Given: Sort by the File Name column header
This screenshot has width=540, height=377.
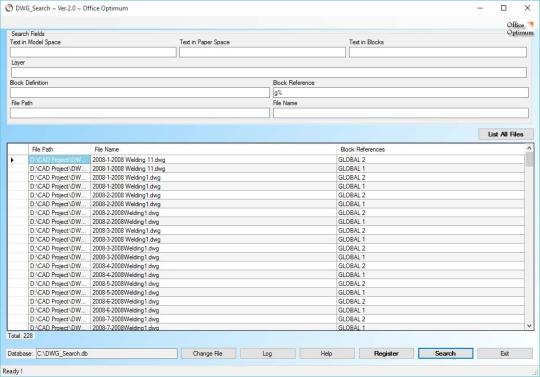Looking at the screenshot, I should (213, 149).
